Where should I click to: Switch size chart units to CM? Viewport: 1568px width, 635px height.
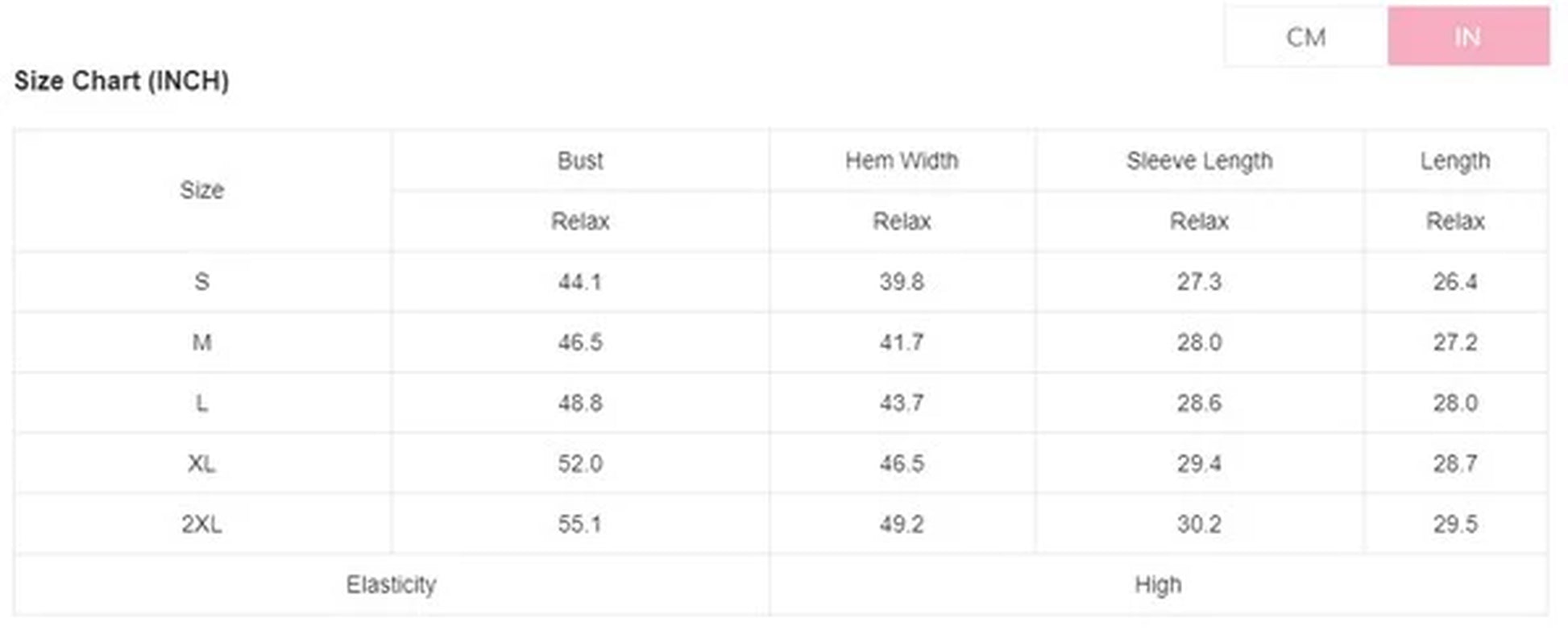pos(1305,37)
